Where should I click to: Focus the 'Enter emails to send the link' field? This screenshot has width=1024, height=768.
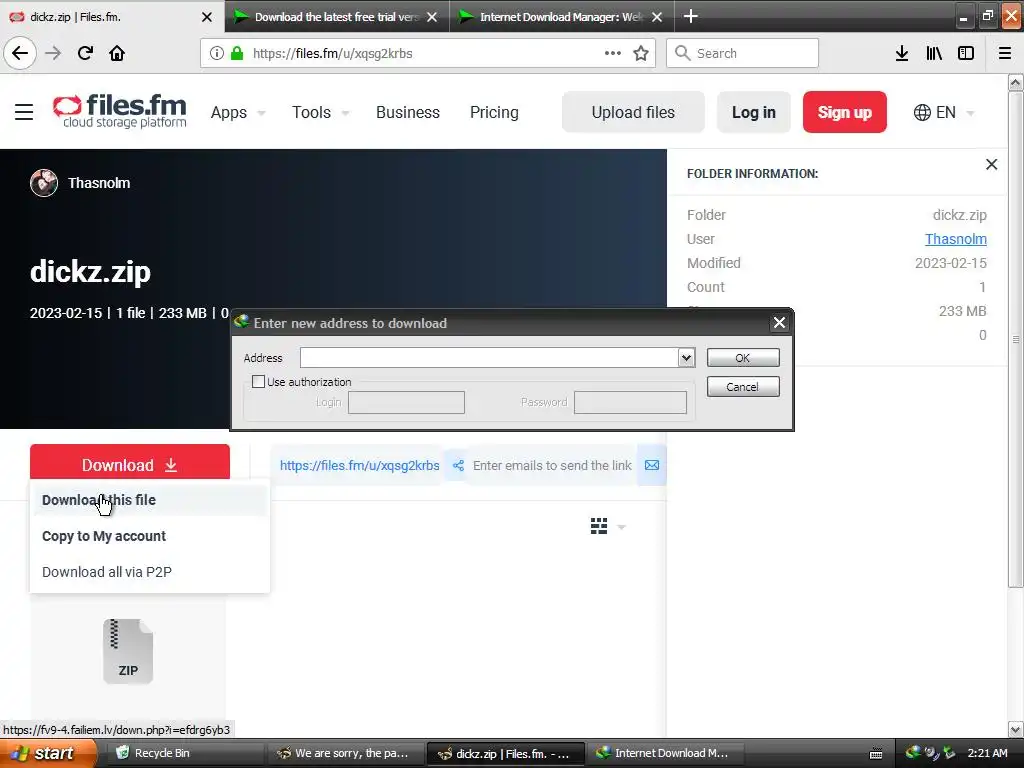pyautogui.click(x=552, y=466)
